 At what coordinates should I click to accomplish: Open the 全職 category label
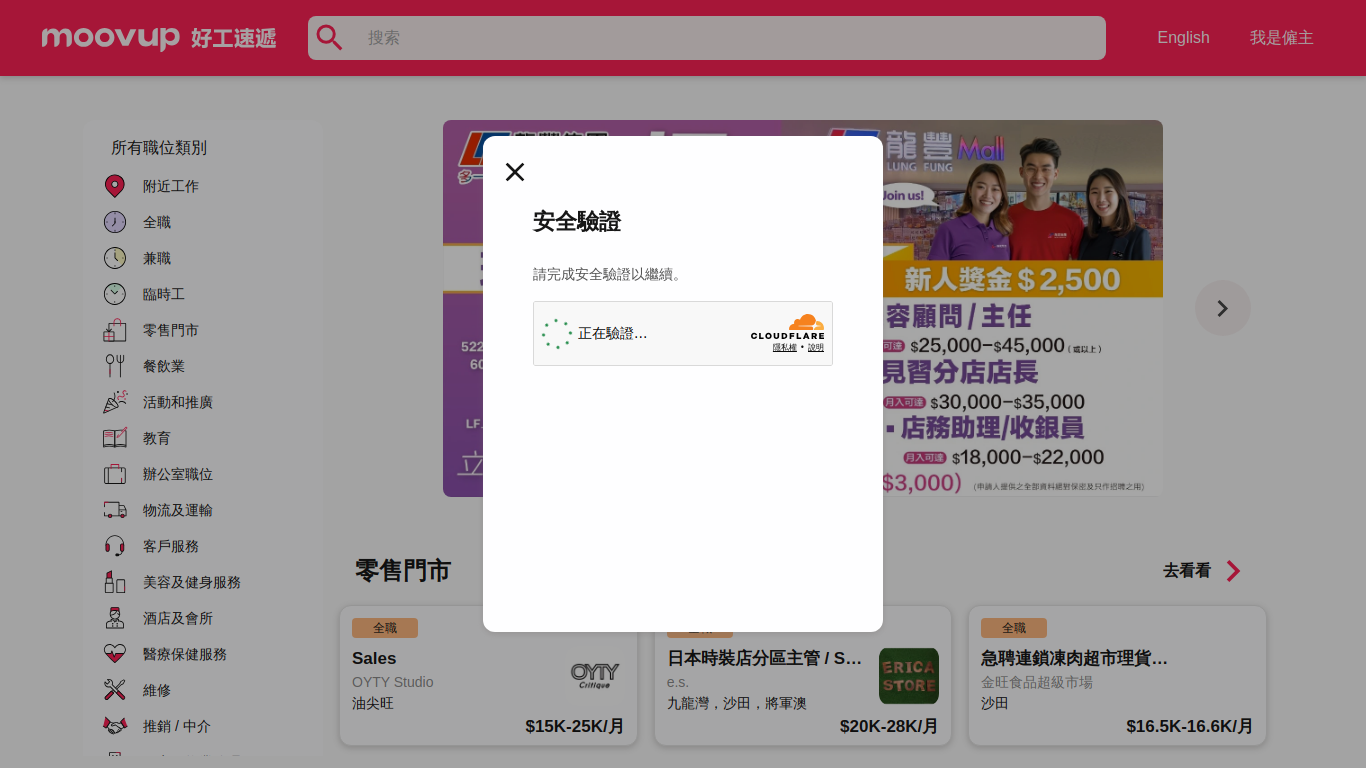point(157,222)
